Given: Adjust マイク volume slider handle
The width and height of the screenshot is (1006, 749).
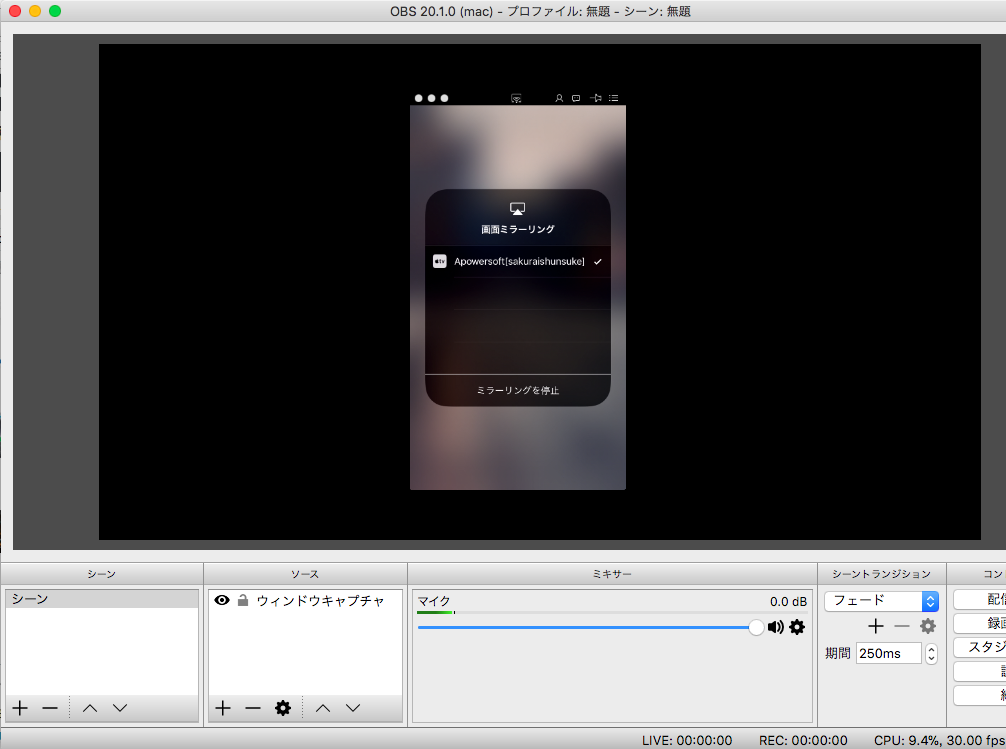Looking at the screenshot, I should point(756,627).
